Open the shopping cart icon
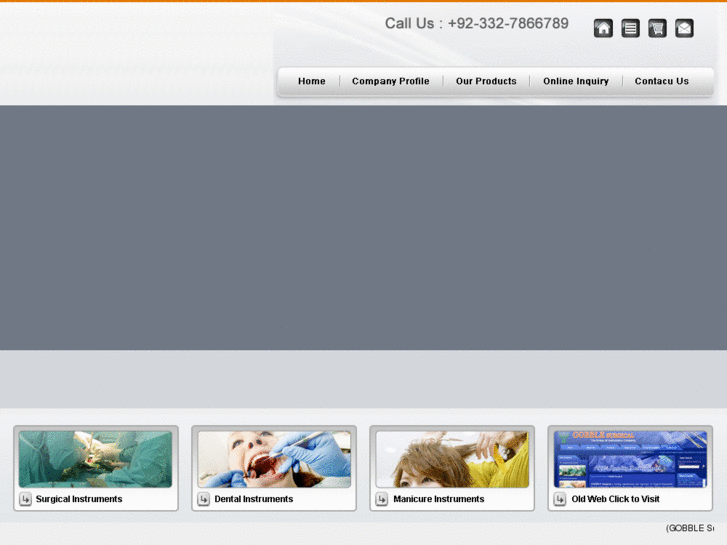Image resolution: width=727 pixels, height=545 pixels. (x=657, y=28)
